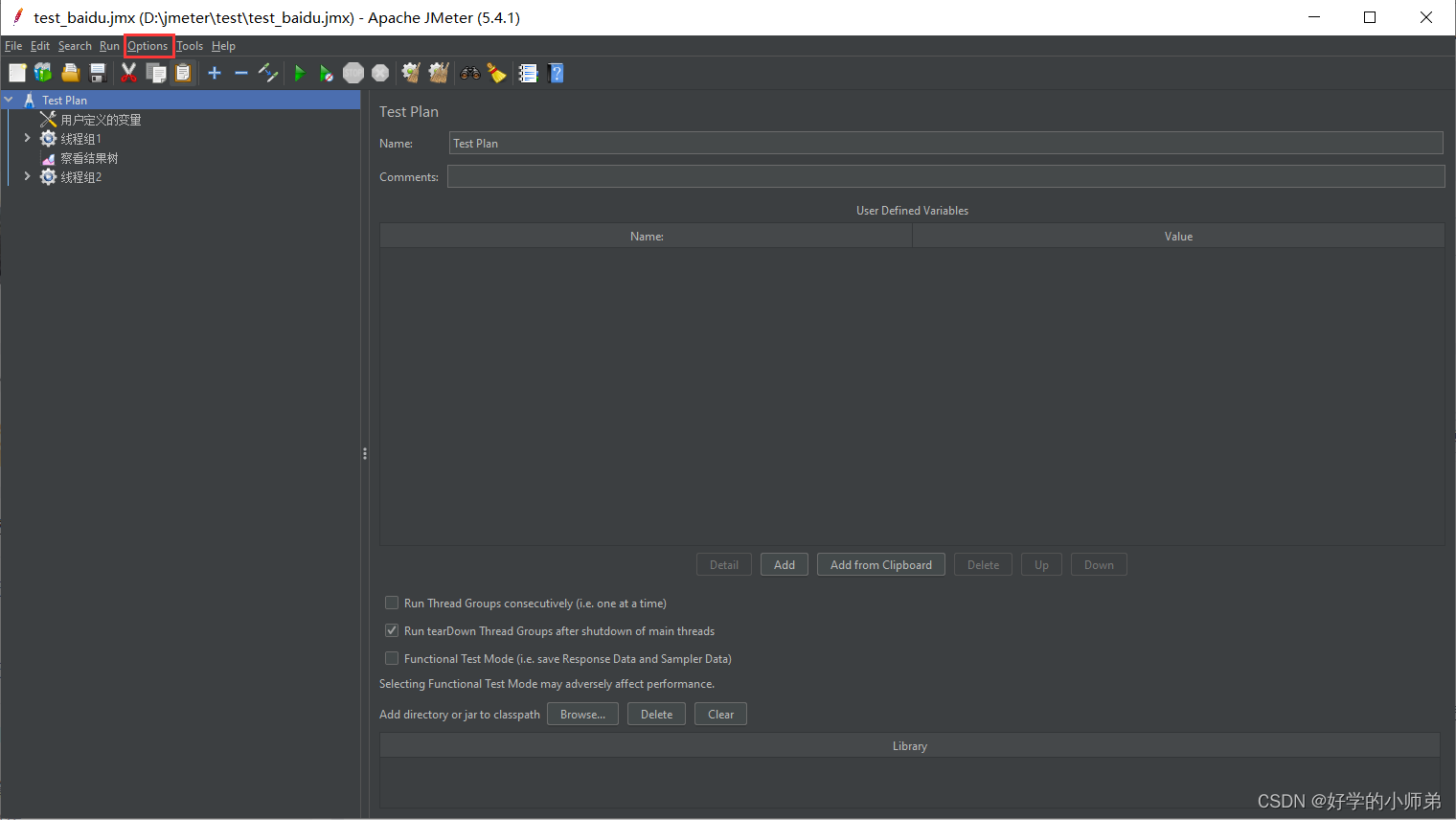
Task: Click the Browse... classpath button
Action: pos(582,714)
